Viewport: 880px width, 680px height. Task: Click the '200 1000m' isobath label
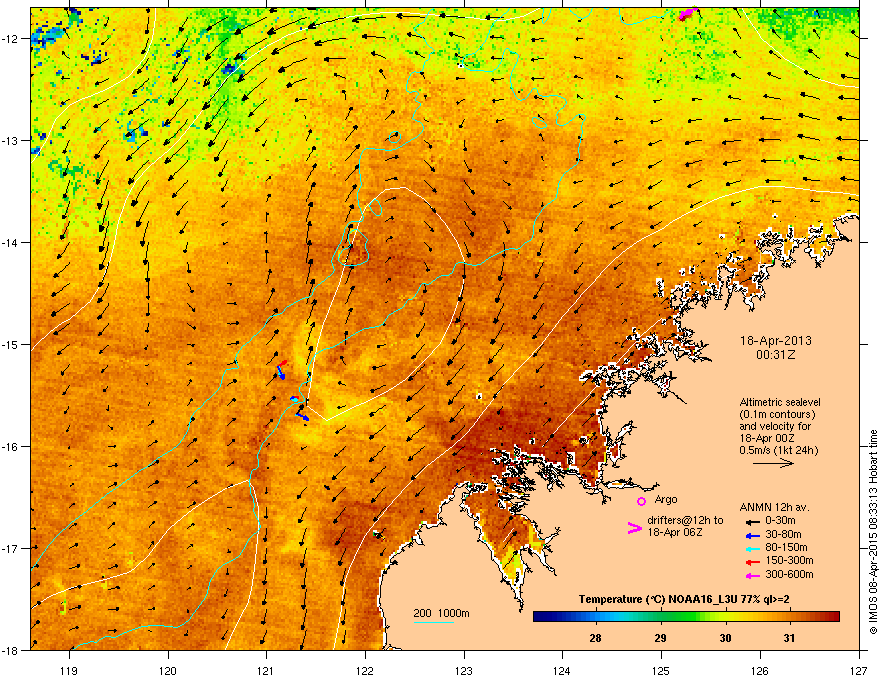coord(441,613)
